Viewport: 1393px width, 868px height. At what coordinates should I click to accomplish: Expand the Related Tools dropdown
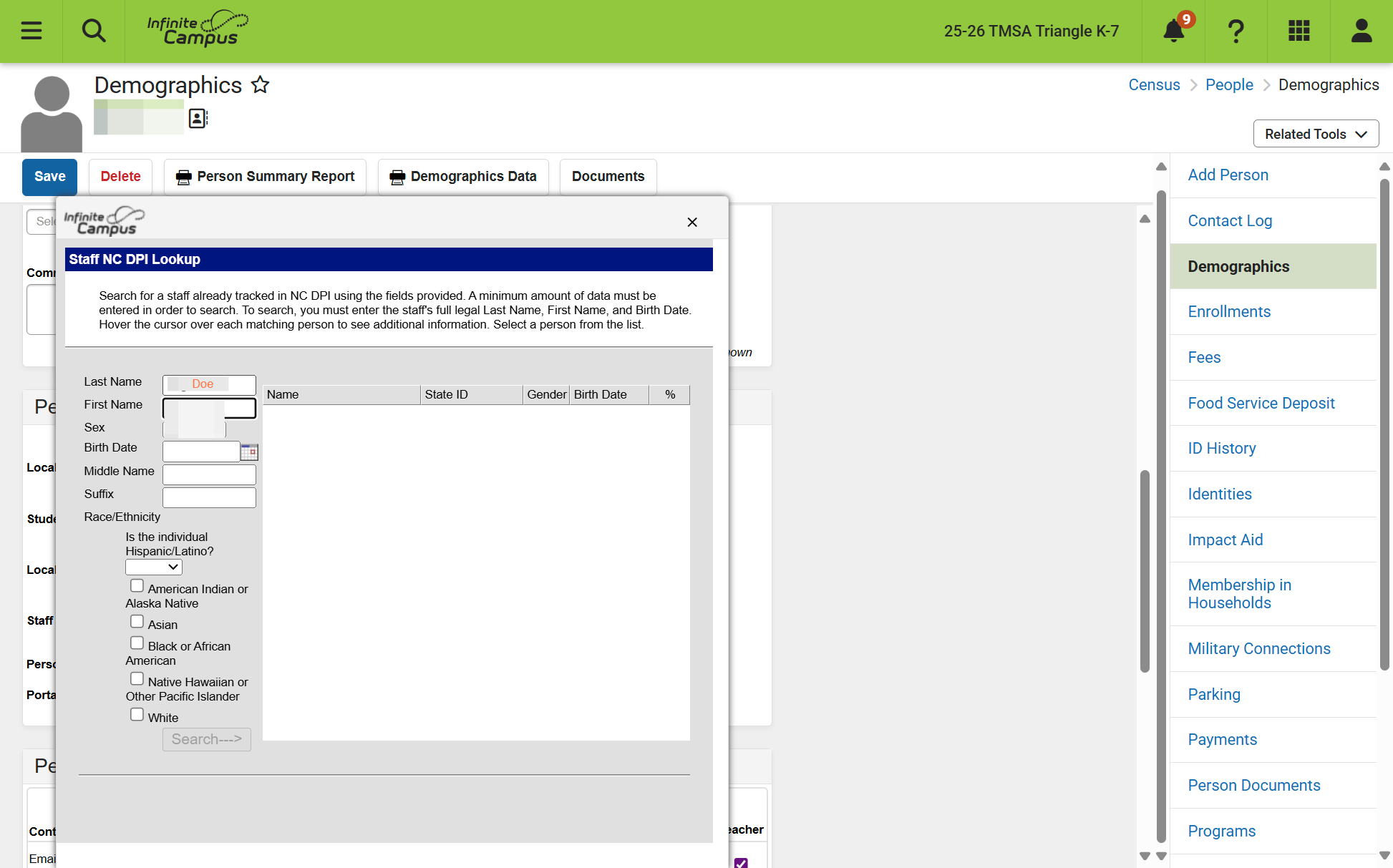(x=1316, y=134)
